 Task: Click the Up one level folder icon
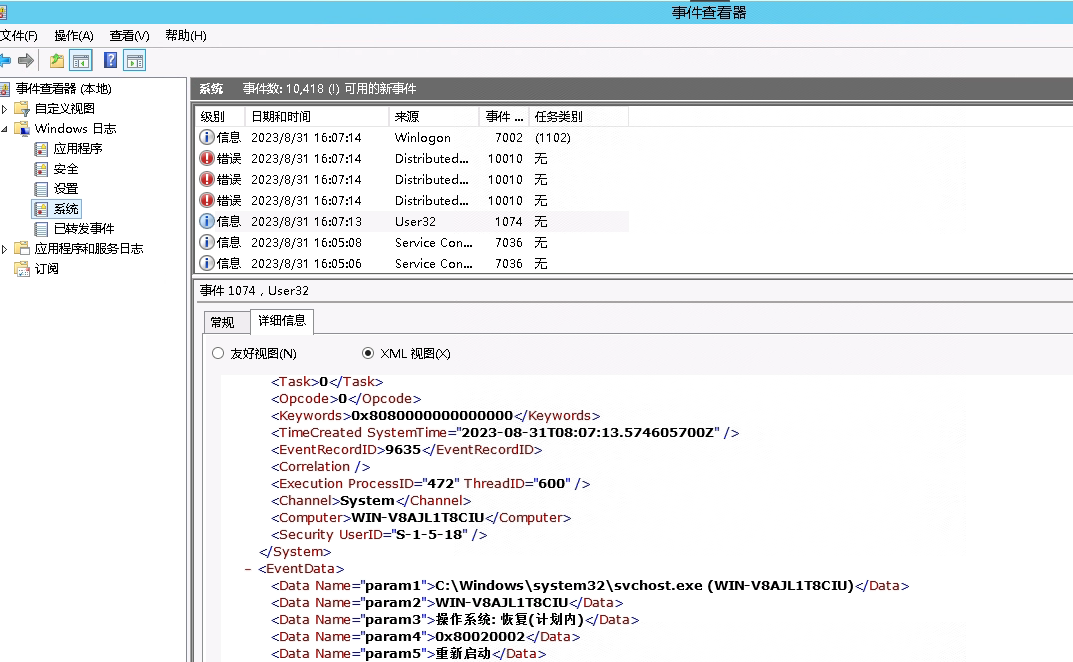point(57,61)
